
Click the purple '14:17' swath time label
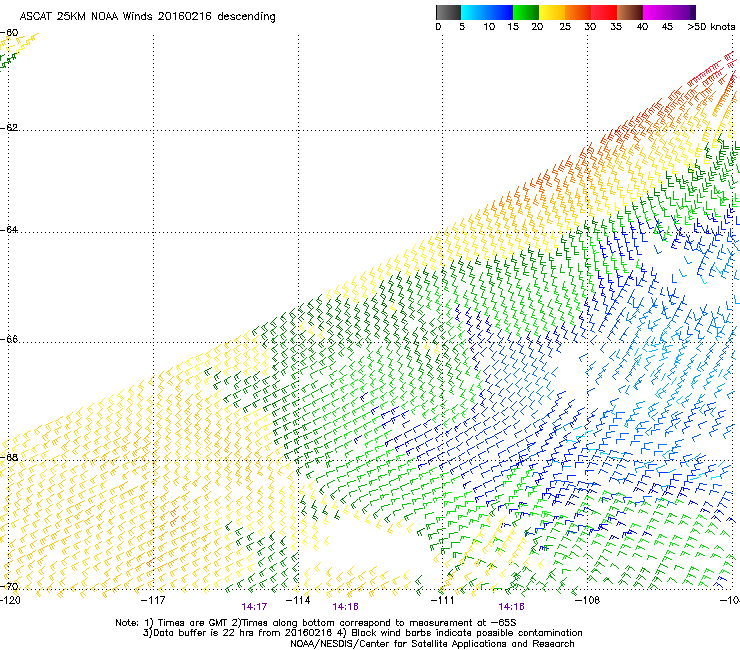pyautogui.click(x=254, y=607)
